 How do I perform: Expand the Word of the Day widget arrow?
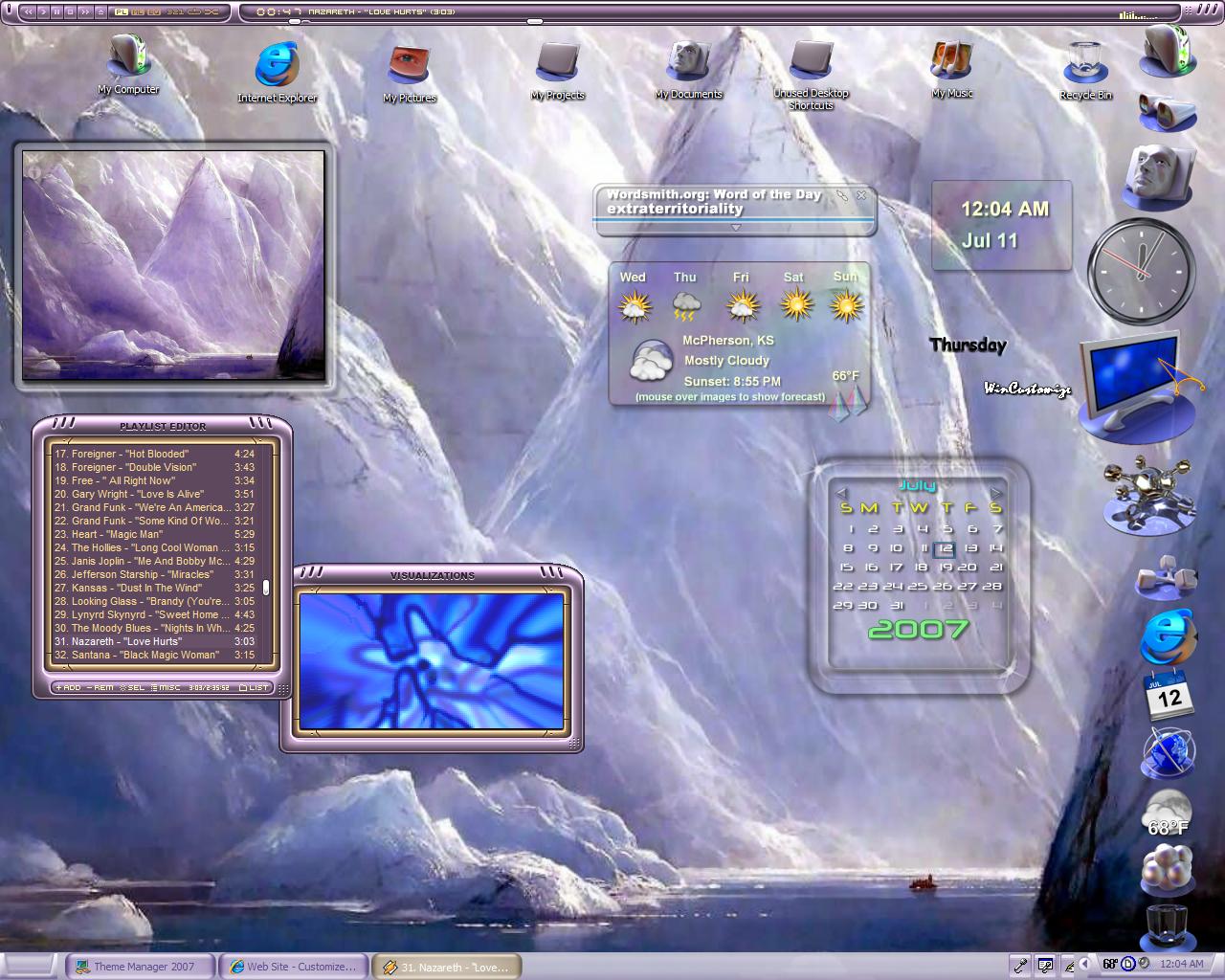coord(736,228)
